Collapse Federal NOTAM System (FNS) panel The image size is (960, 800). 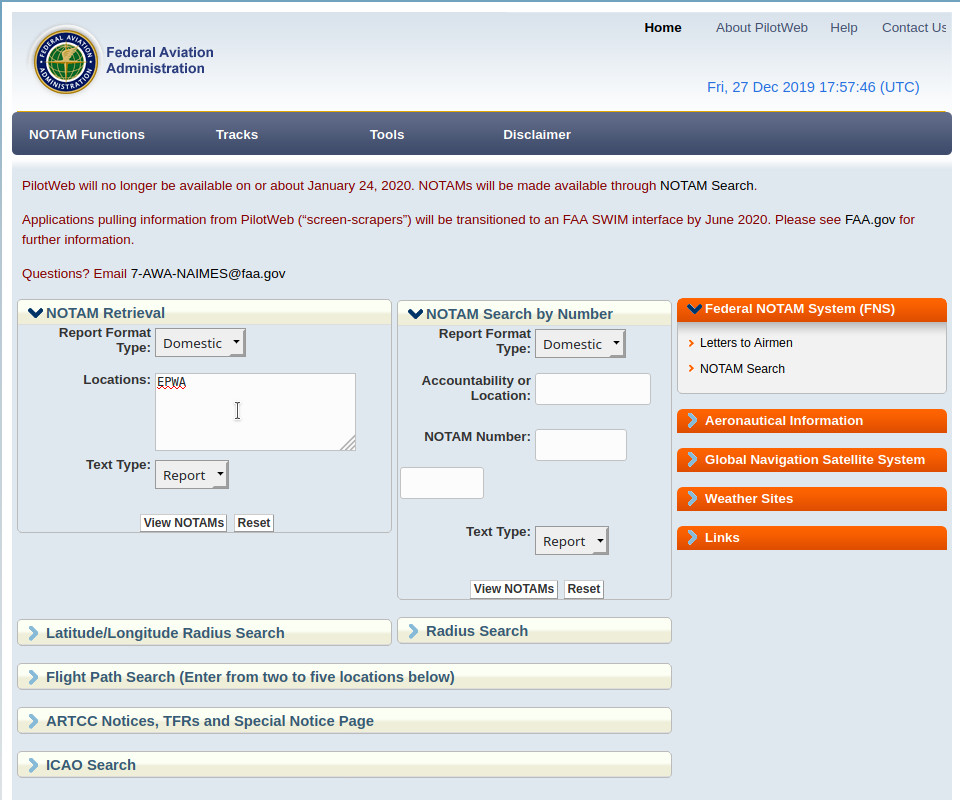click(x=812, y=309)
